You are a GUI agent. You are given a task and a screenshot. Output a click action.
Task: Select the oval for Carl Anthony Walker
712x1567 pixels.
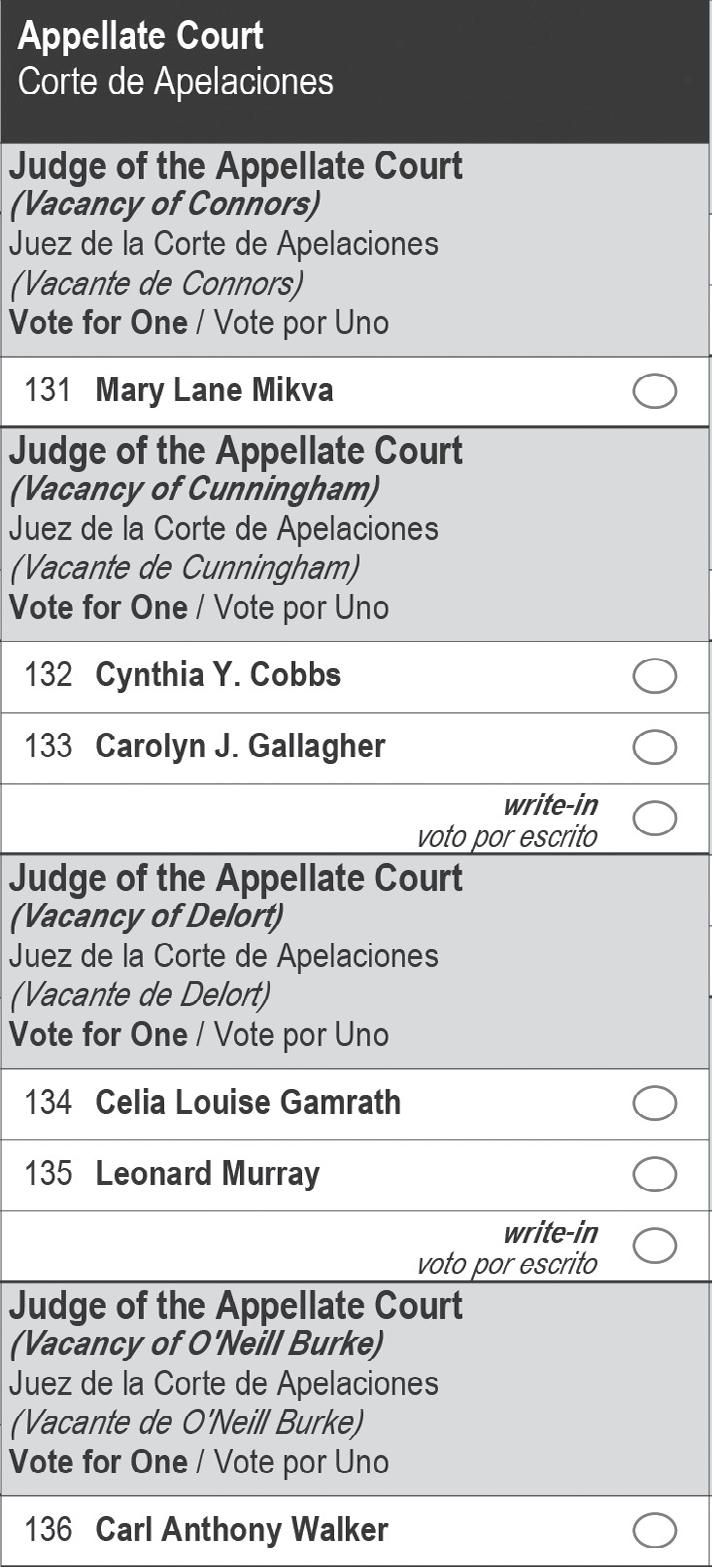click(655, 1531)
